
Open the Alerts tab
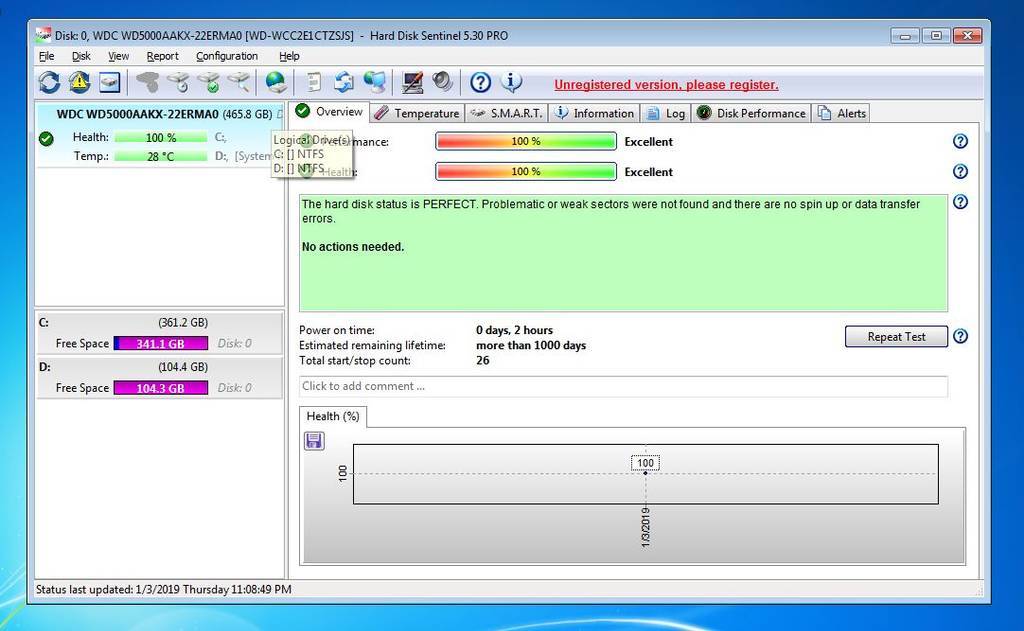coord(842,113)
